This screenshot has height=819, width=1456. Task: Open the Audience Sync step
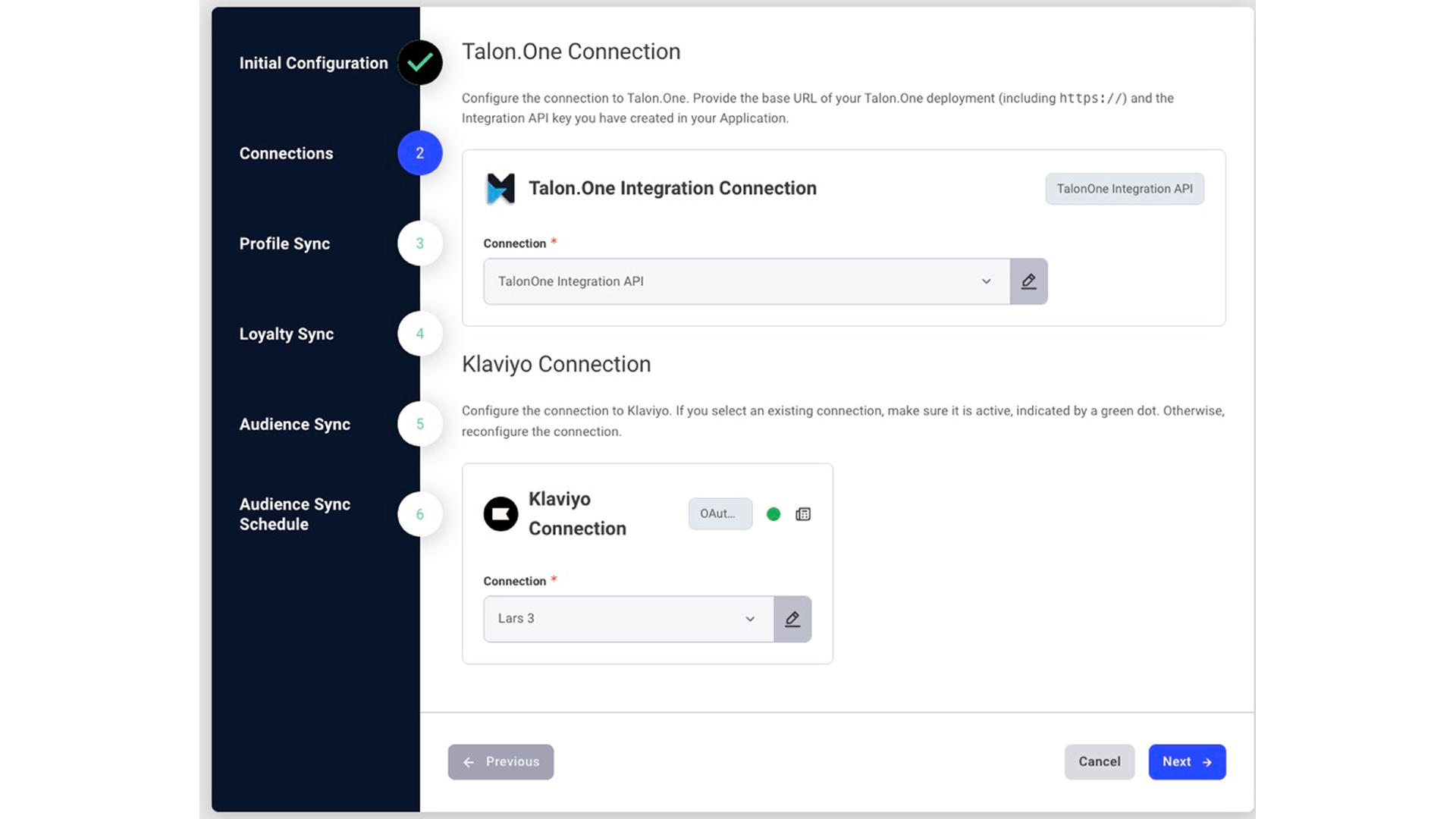click(295, 424)
